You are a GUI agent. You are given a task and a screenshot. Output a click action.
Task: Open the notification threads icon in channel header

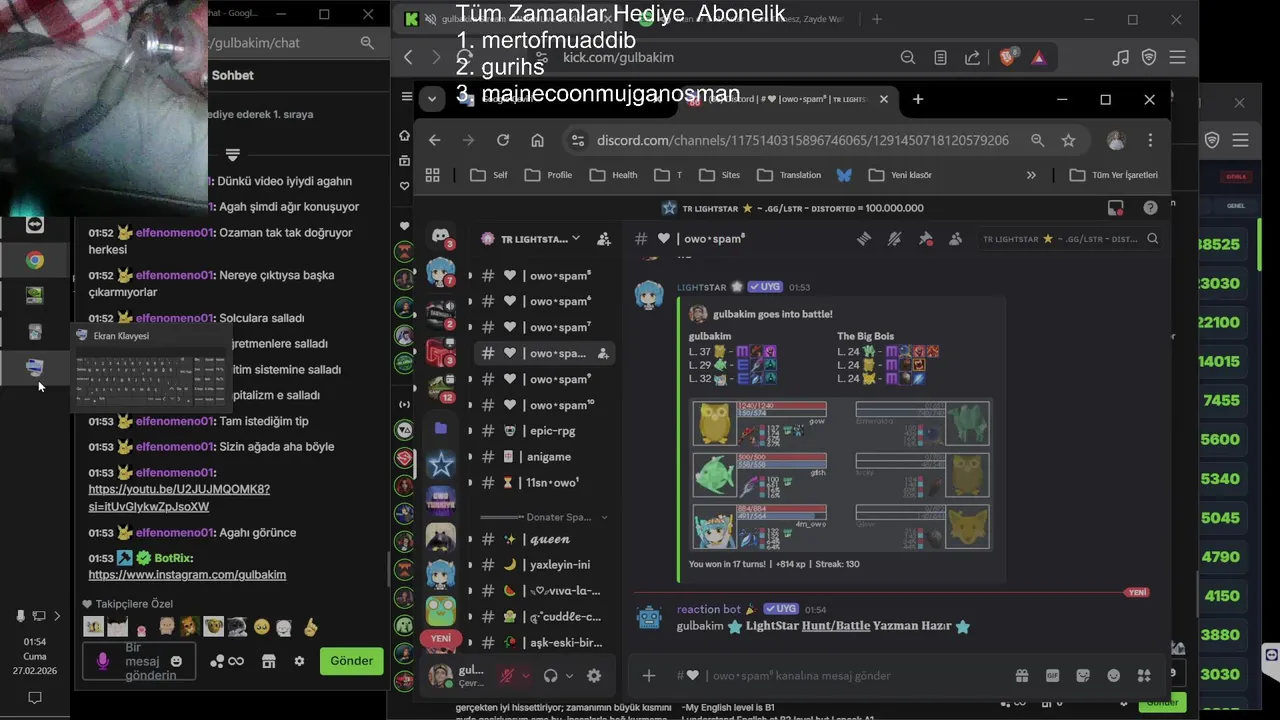tap(864, 239)
